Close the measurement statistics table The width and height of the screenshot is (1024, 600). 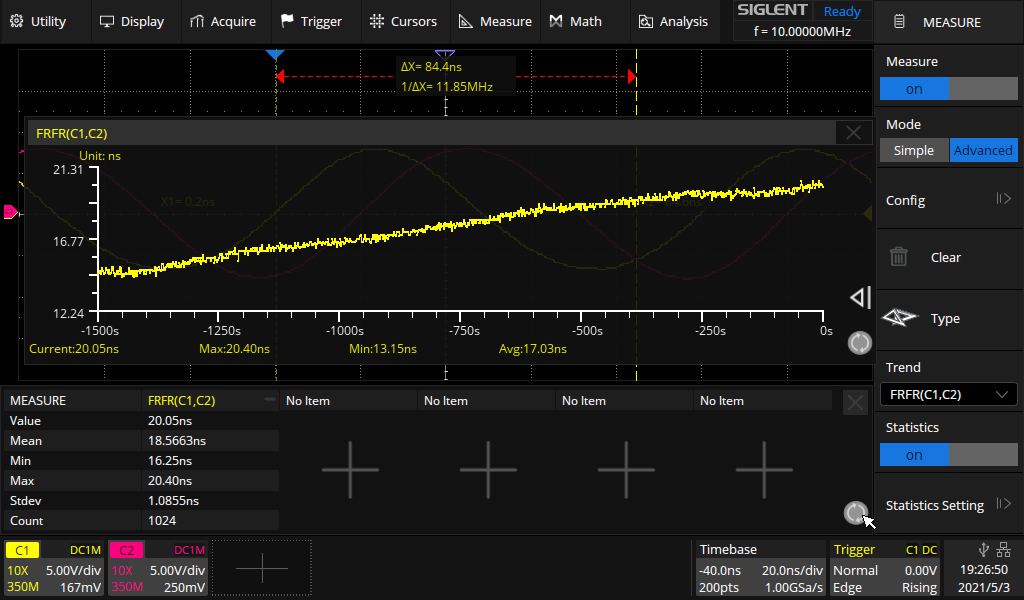click(x=855, y=403)
